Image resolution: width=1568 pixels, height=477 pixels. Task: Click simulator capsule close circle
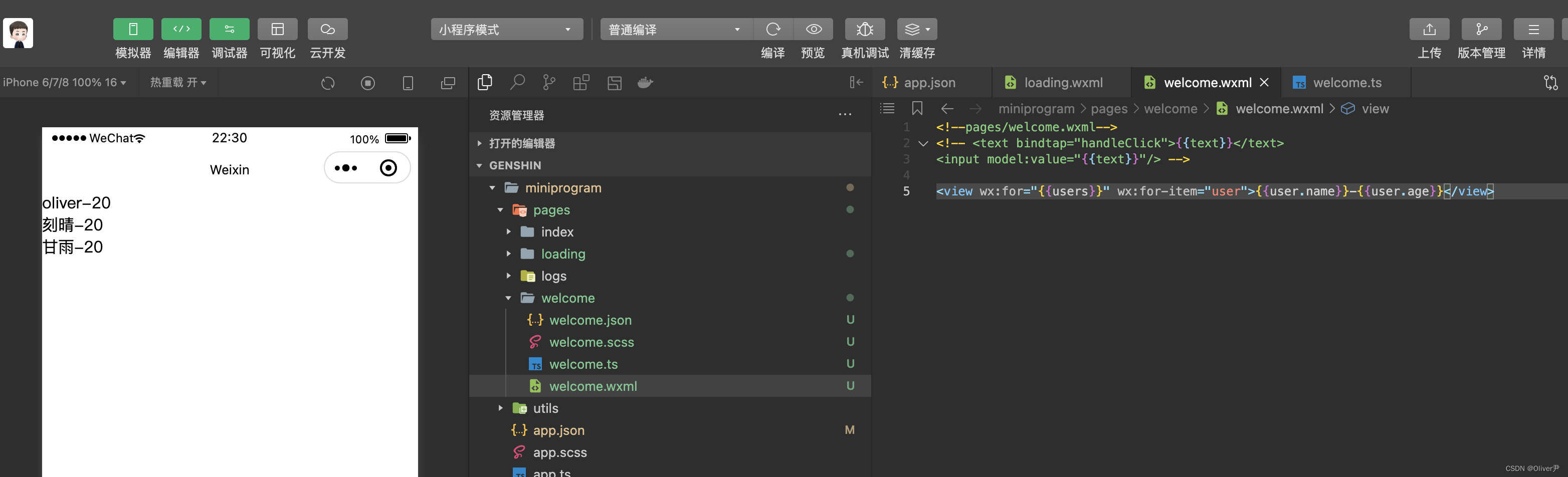388,168
